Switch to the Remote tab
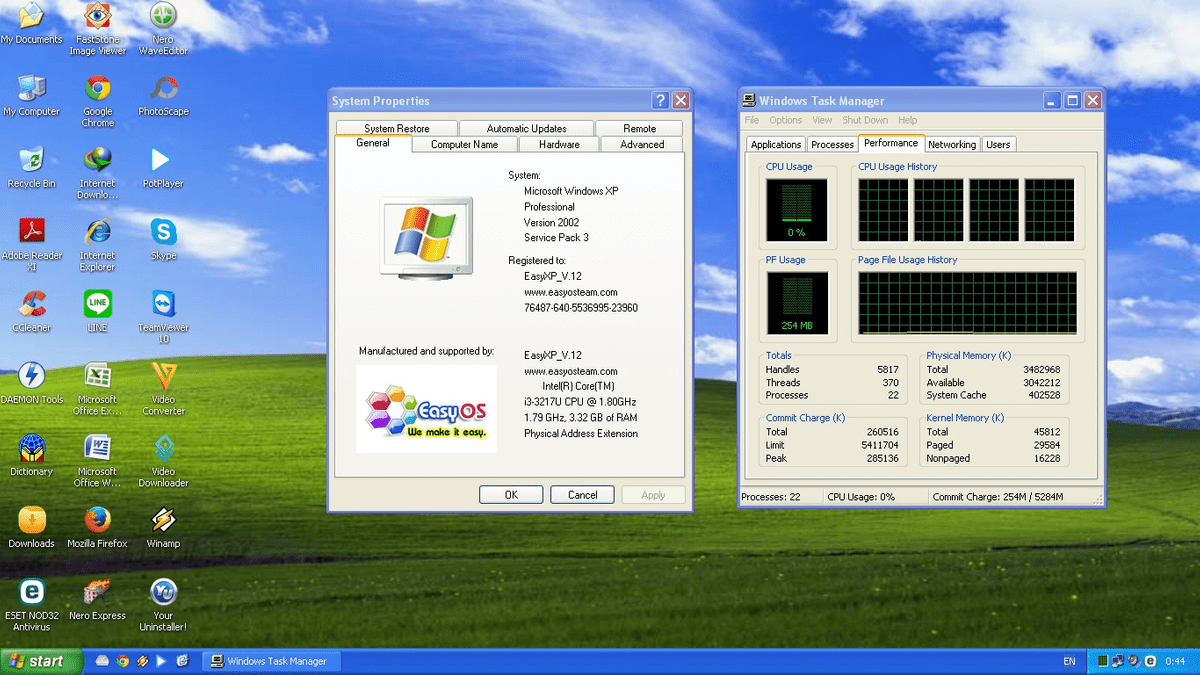The image size is (1200, 675). click(x=640, y=128)
